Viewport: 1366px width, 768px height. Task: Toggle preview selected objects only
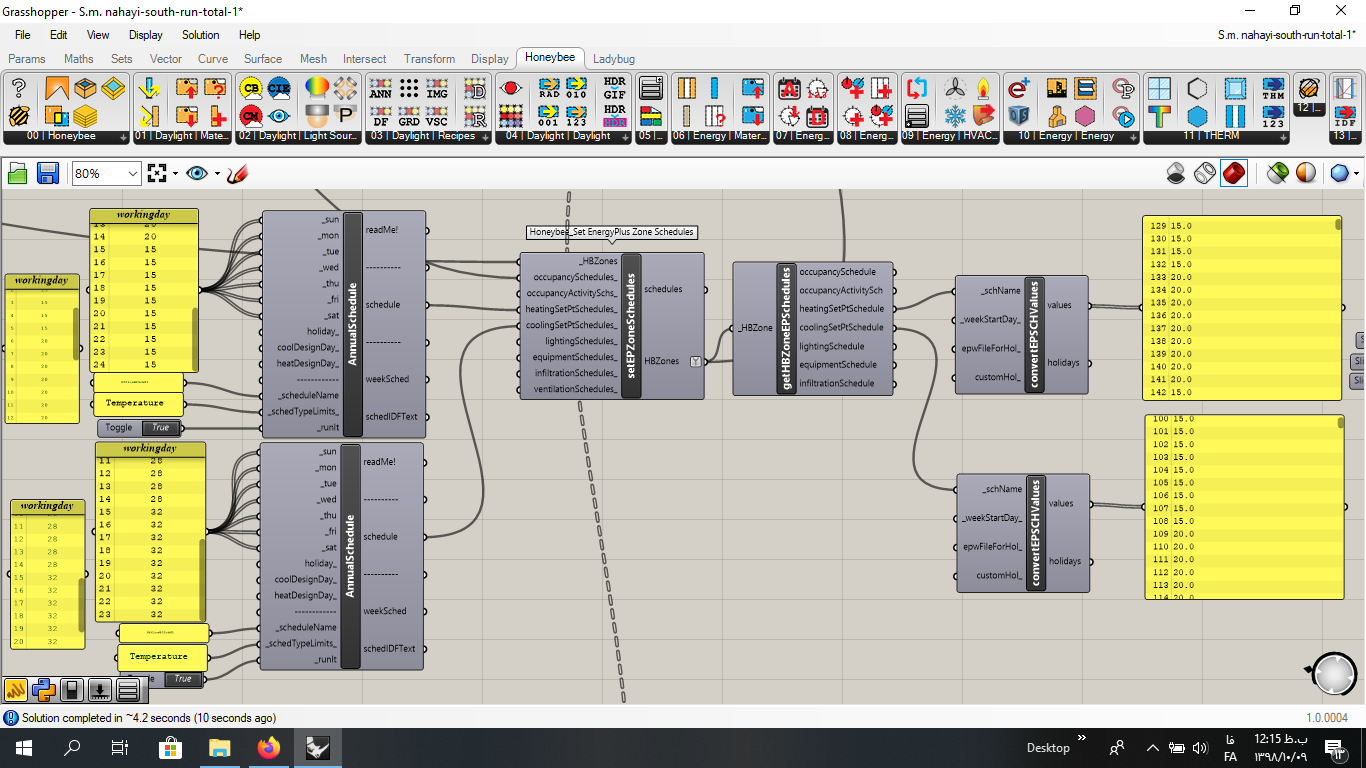pos(1277,174)
